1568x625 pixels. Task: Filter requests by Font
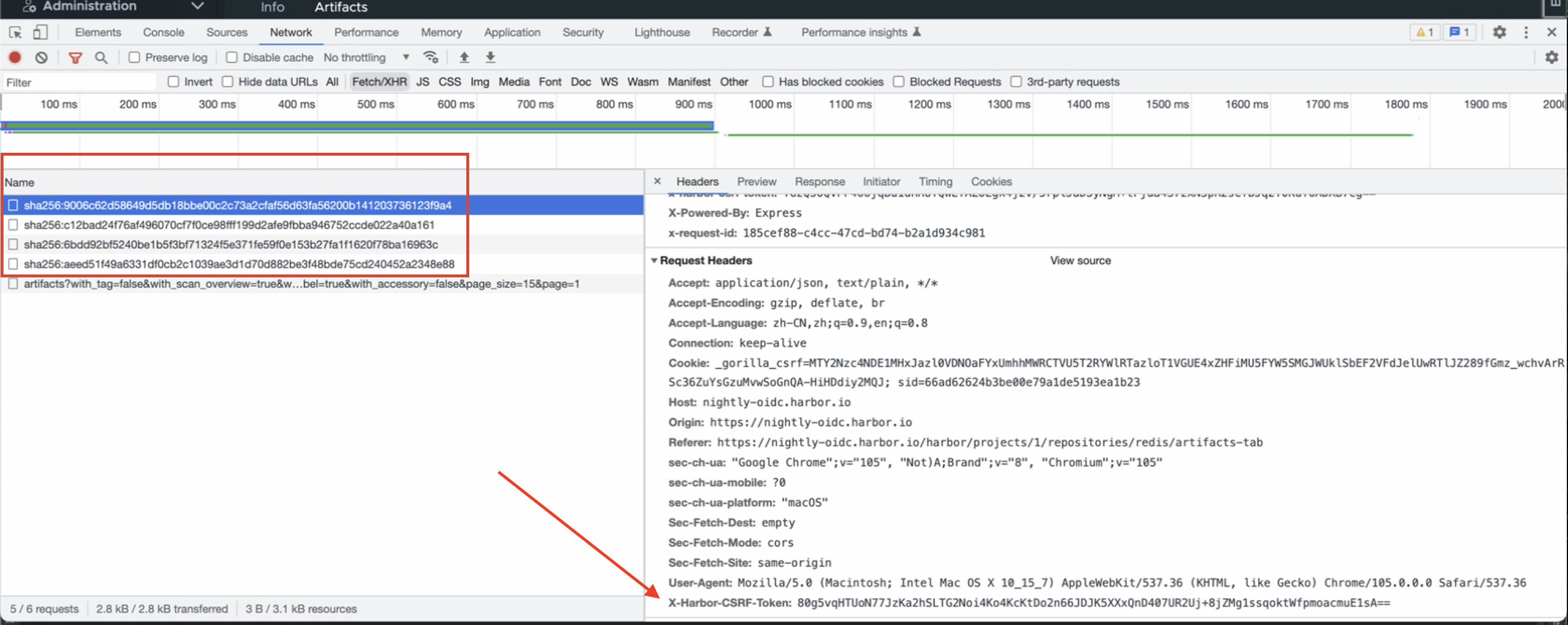coord(549,81)
